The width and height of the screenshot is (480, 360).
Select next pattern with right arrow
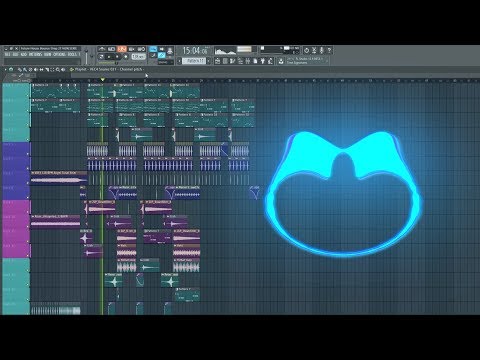pos(208,61)
